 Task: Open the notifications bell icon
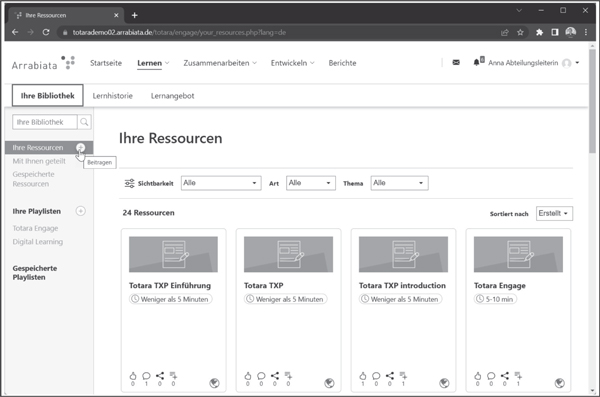click(476, 62)
